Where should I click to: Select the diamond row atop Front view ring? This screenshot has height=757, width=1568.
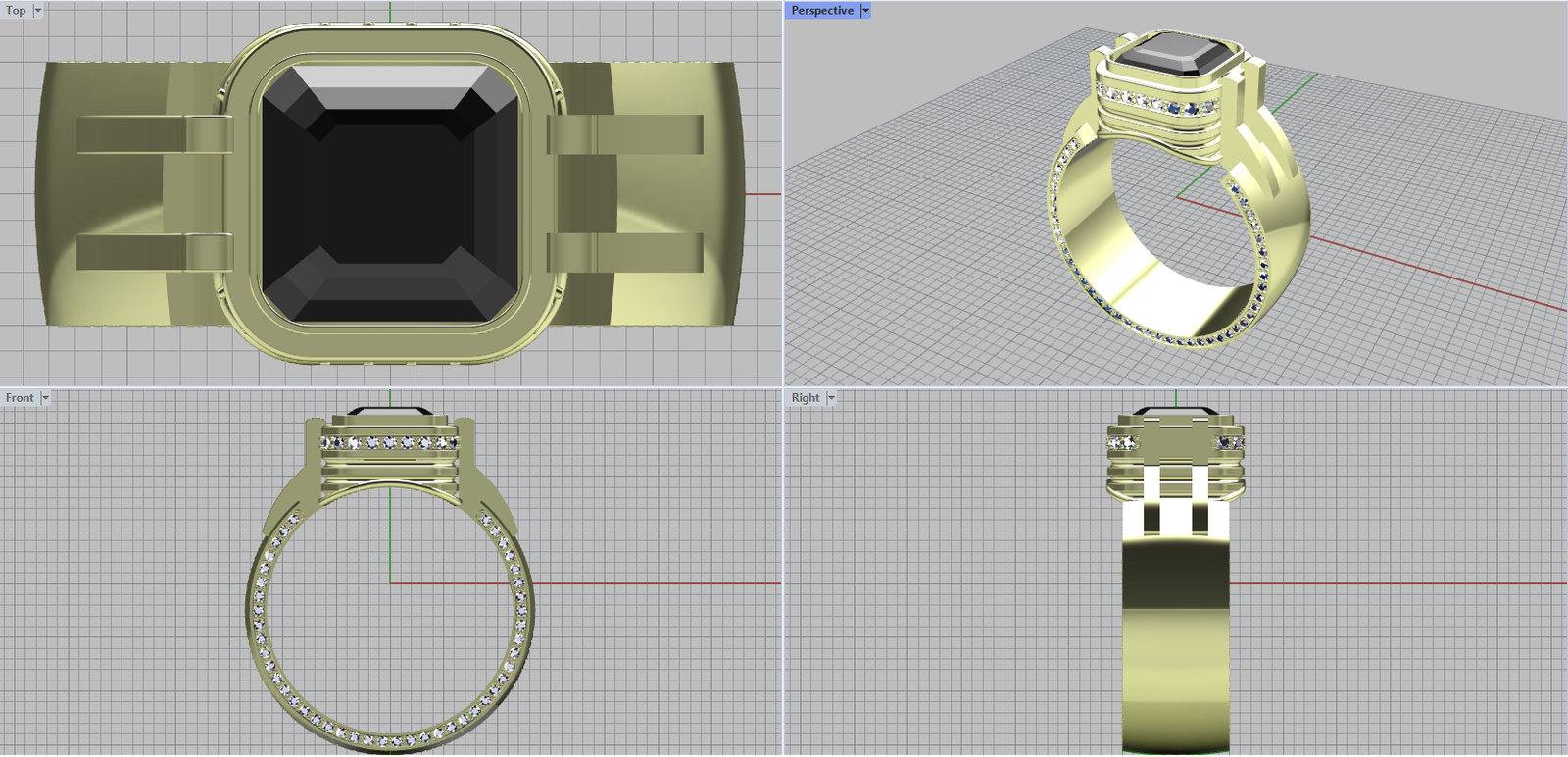tap(390, 443)
